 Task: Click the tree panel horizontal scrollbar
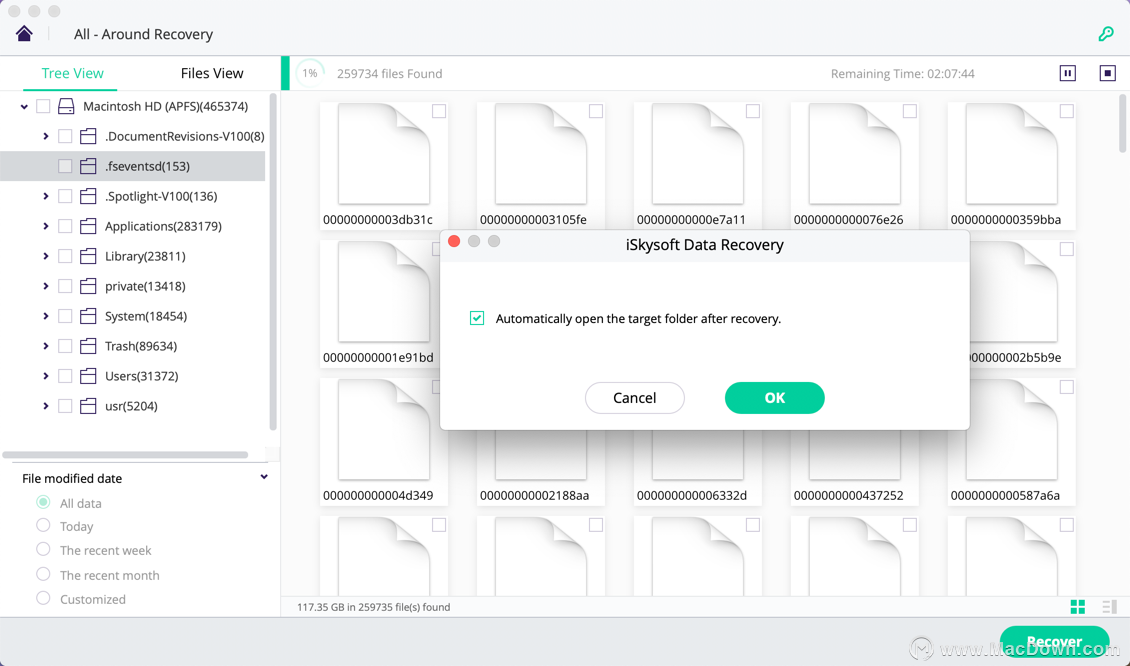pyautogui.click(x=125, y=455)
